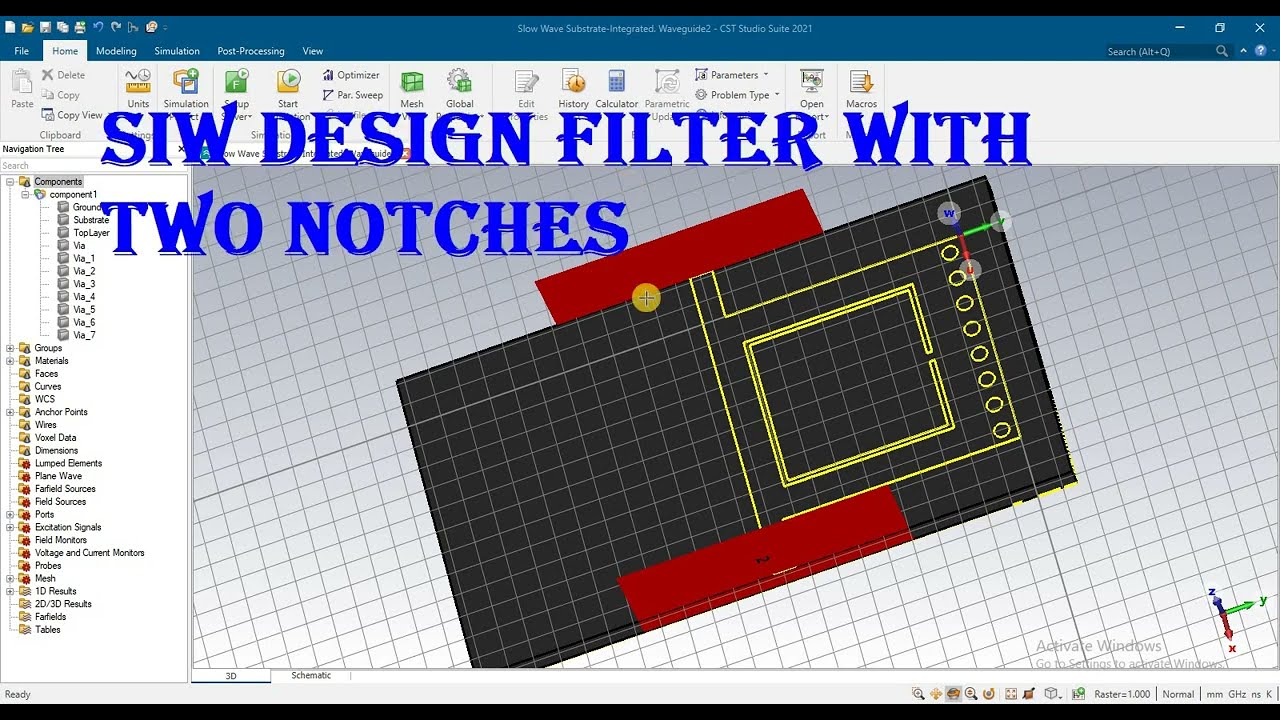The width and height of the screenshot is (1280, 720).
Task: Expand the 1D Results tree node
Action: tap(10, 591)
